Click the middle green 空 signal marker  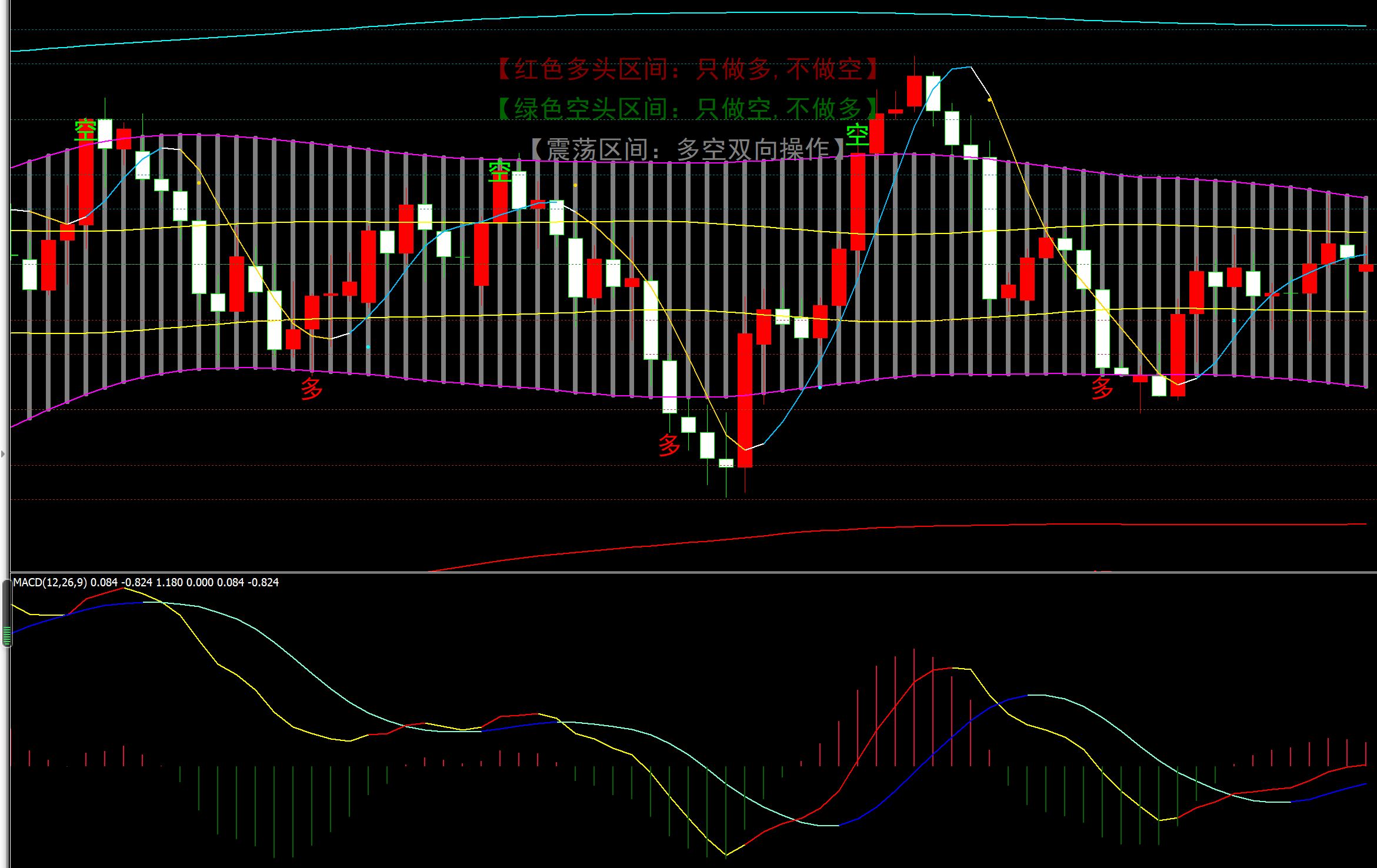[499, 172]
